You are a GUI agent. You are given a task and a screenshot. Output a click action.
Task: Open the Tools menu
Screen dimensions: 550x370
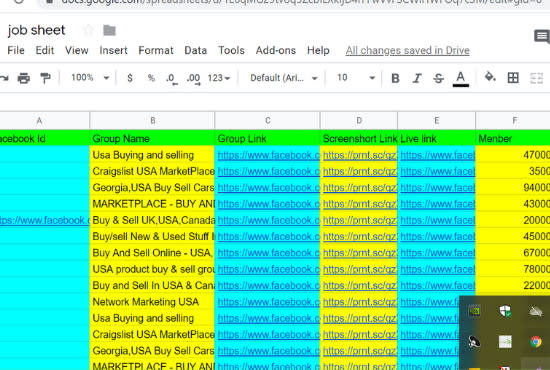point(231,51)
